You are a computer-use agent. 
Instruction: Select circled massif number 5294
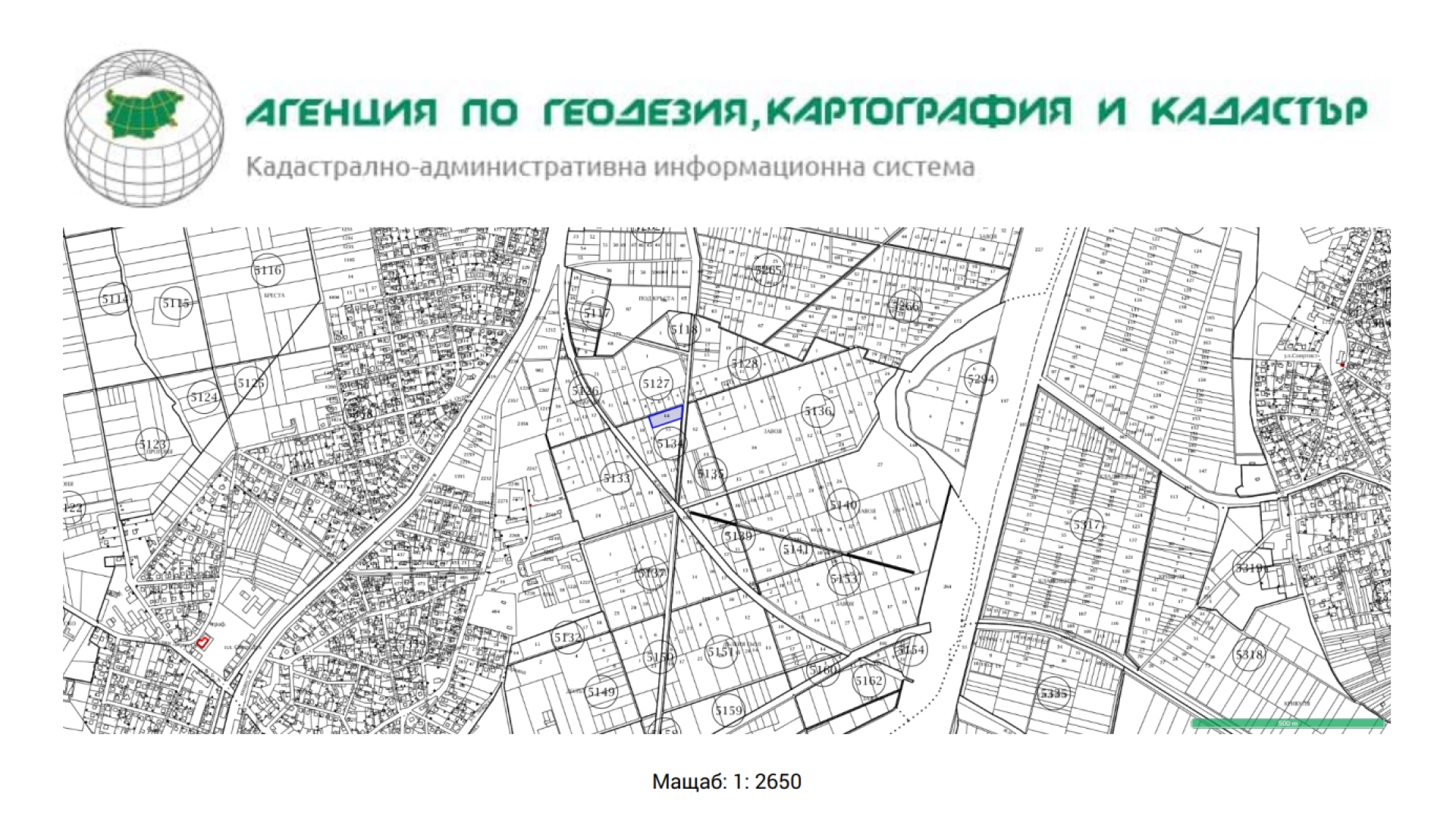[x=981, y=379]
